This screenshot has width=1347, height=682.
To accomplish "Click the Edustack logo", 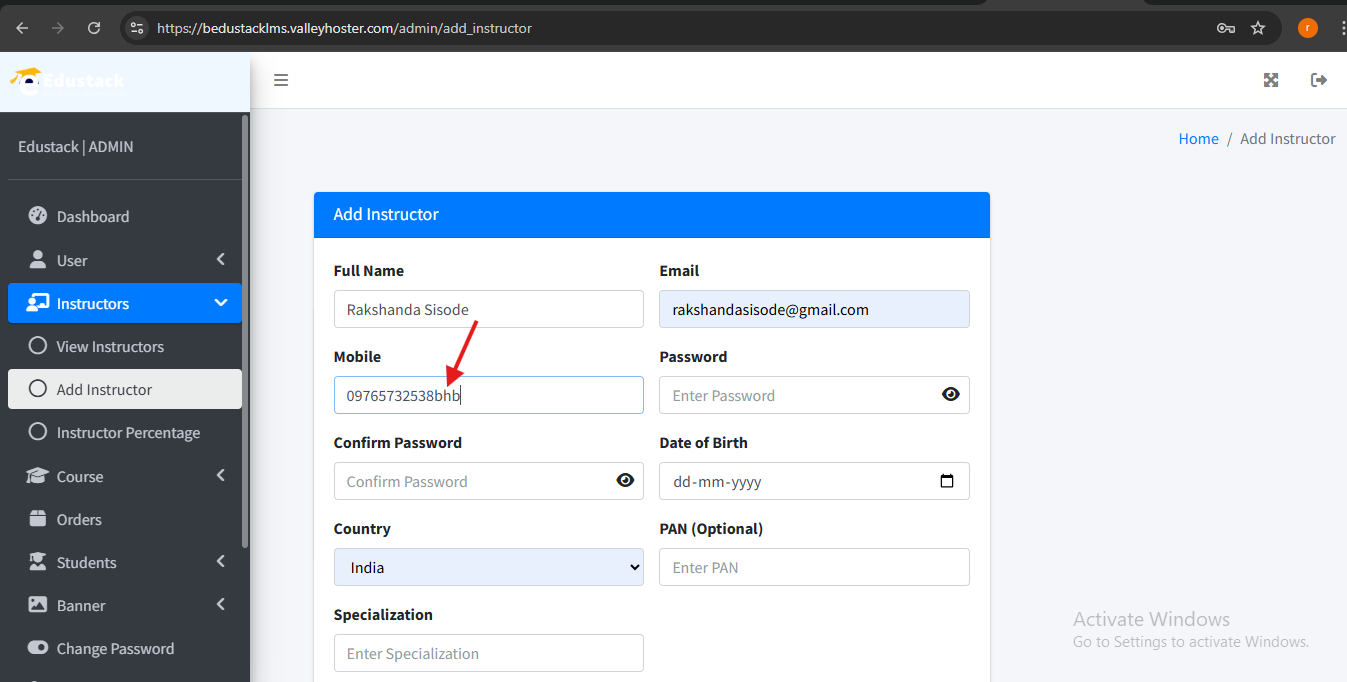I will pos(68,80).
